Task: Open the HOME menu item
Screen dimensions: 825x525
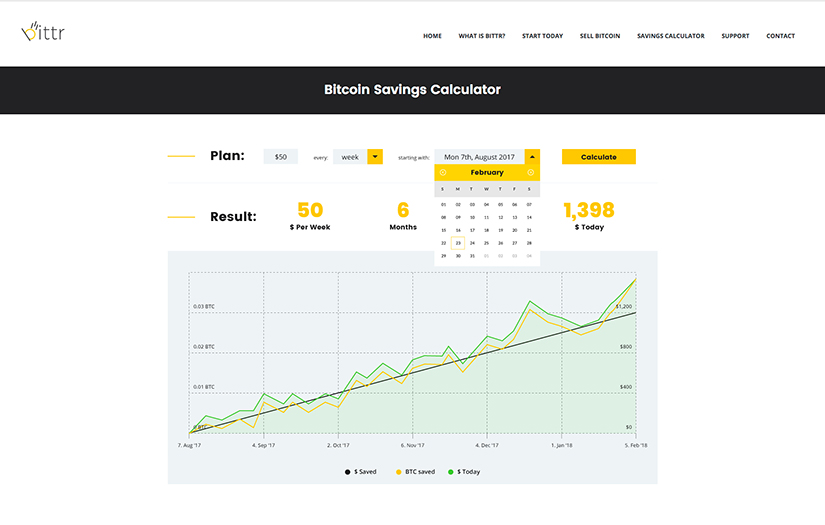Action: (432, 36)
